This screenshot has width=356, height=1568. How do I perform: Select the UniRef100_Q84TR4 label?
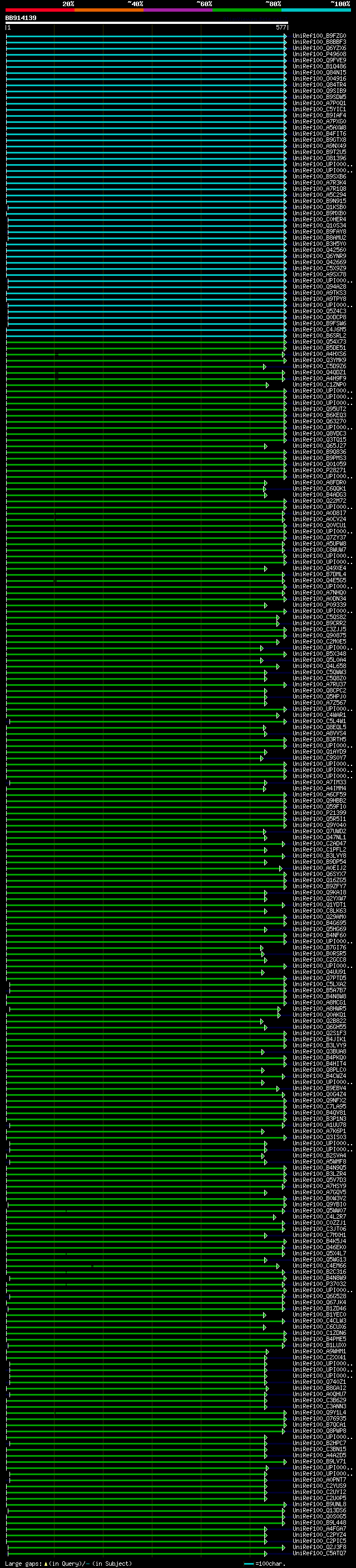click(x=319, y=85)
